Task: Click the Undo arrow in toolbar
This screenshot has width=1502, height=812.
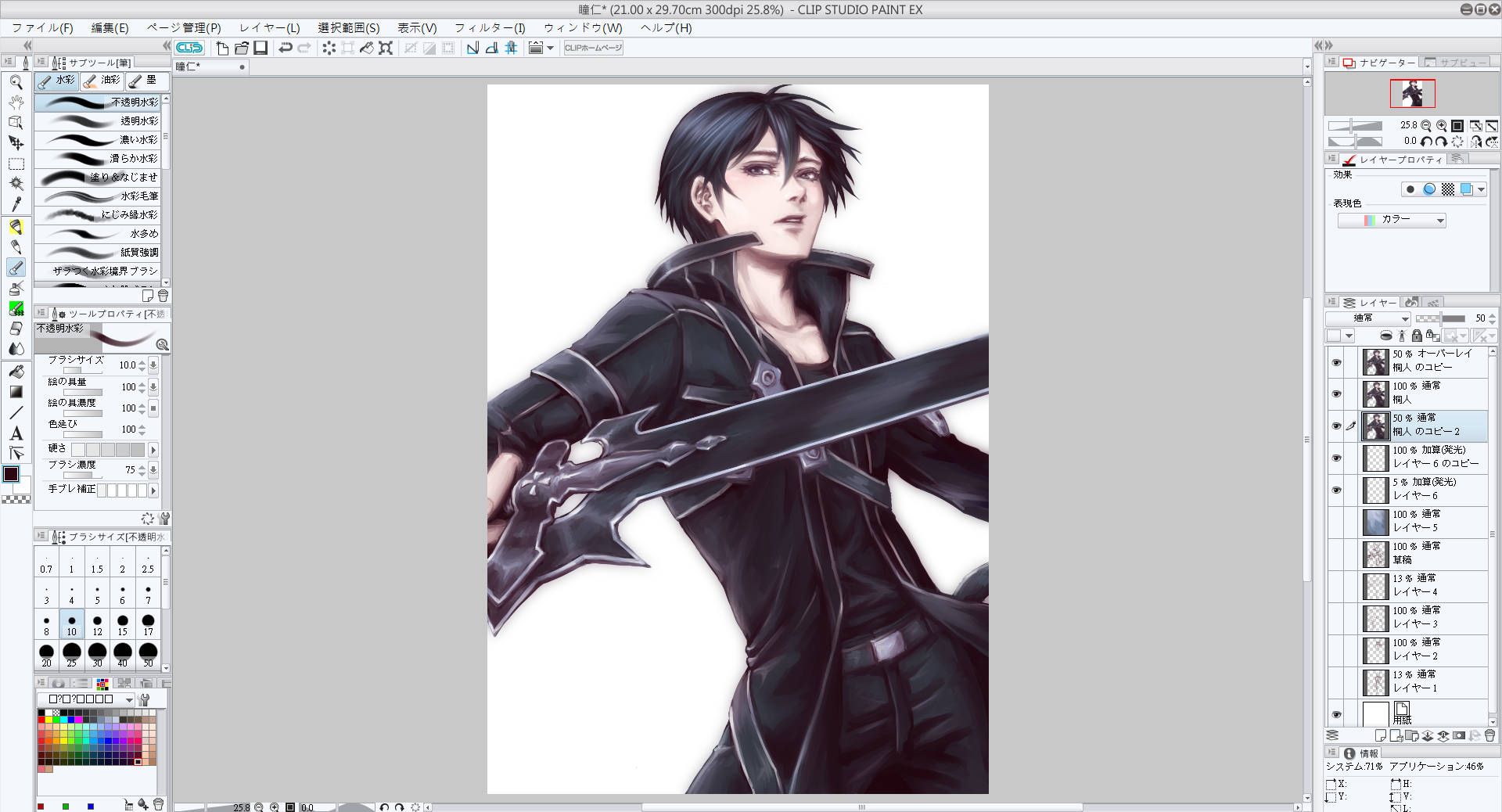Action: (x=286, y=48)
